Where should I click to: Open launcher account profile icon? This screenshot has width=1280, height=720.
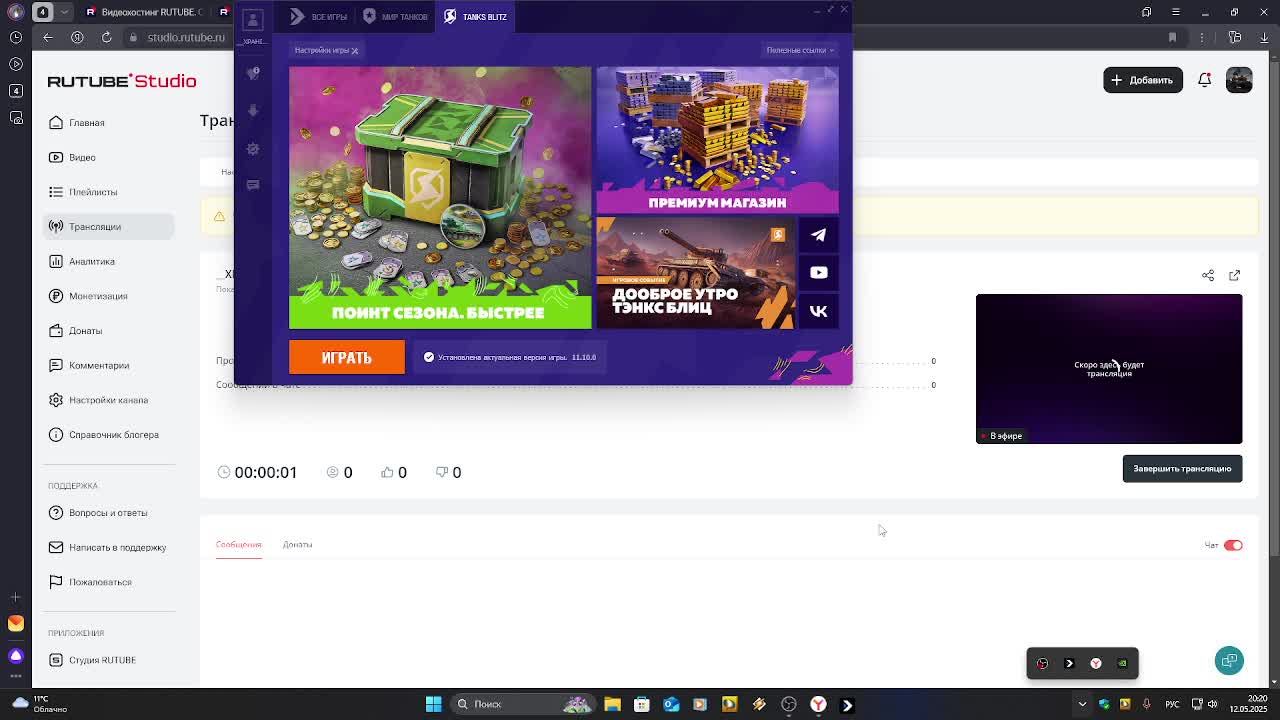253,20
